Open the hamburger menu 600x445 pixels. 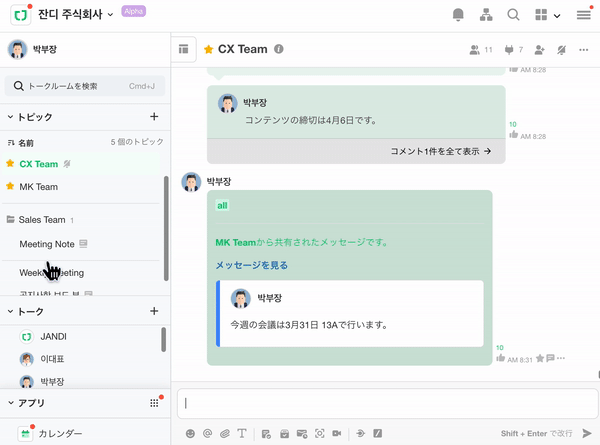click(x=584, y=15)
